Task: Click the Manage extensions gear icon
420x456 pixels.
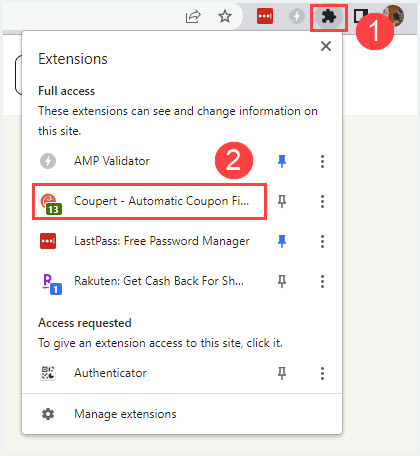Action: [x=48, y=414]
